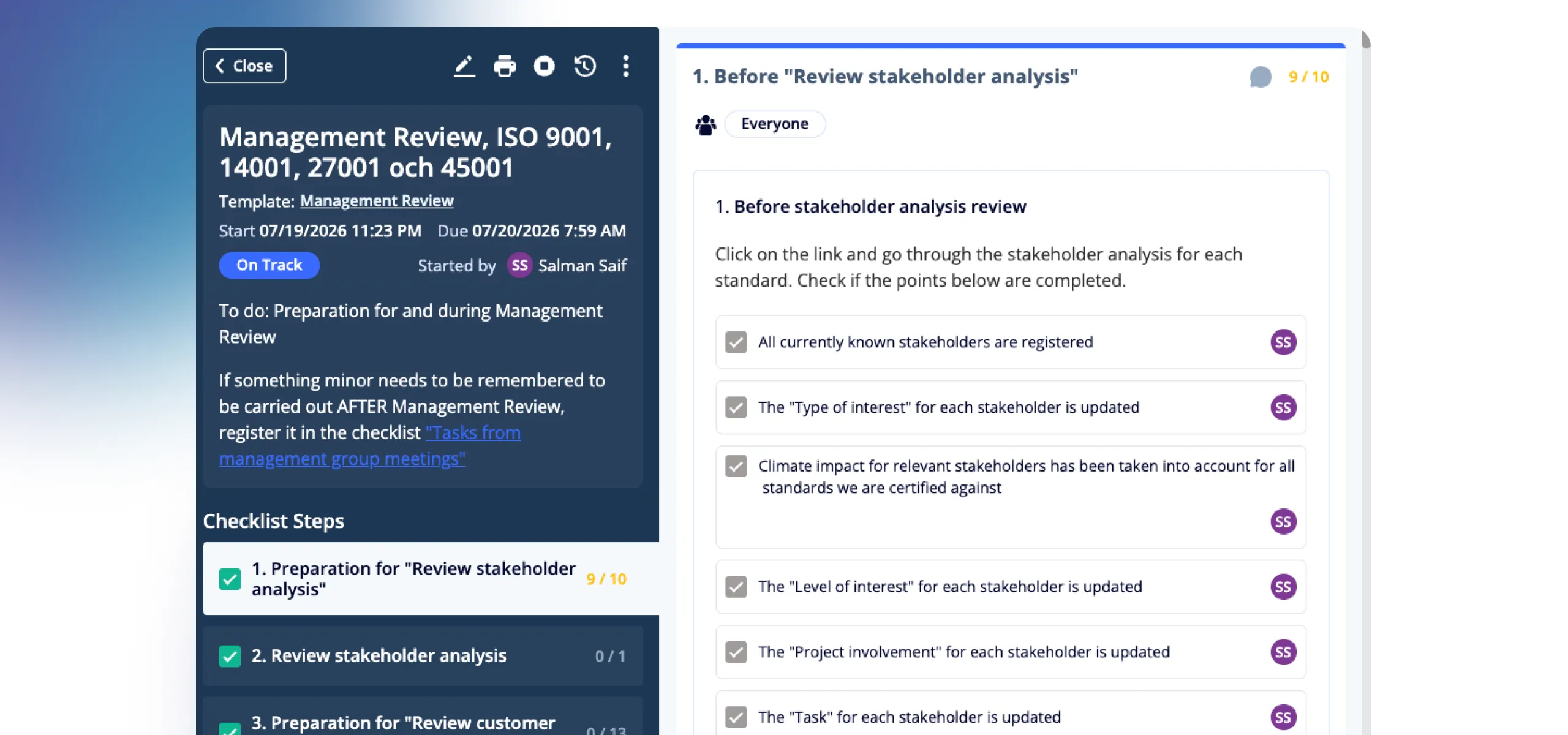Toggle the green checkbox for step 2

230,656
